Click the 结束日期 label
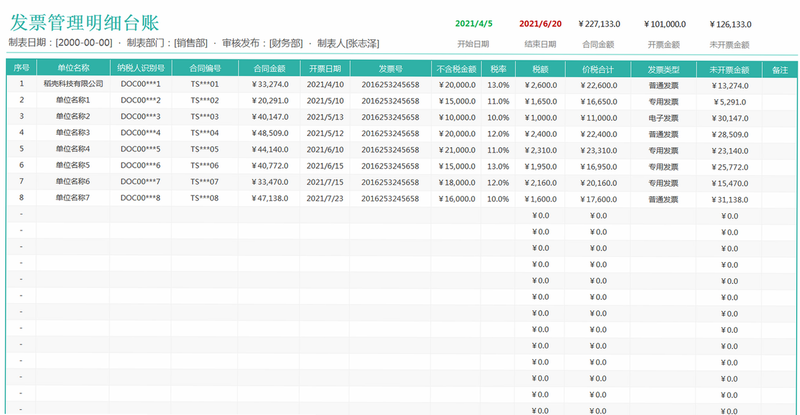This screenshot has height=415, width=800. click(x=540, y=44)
